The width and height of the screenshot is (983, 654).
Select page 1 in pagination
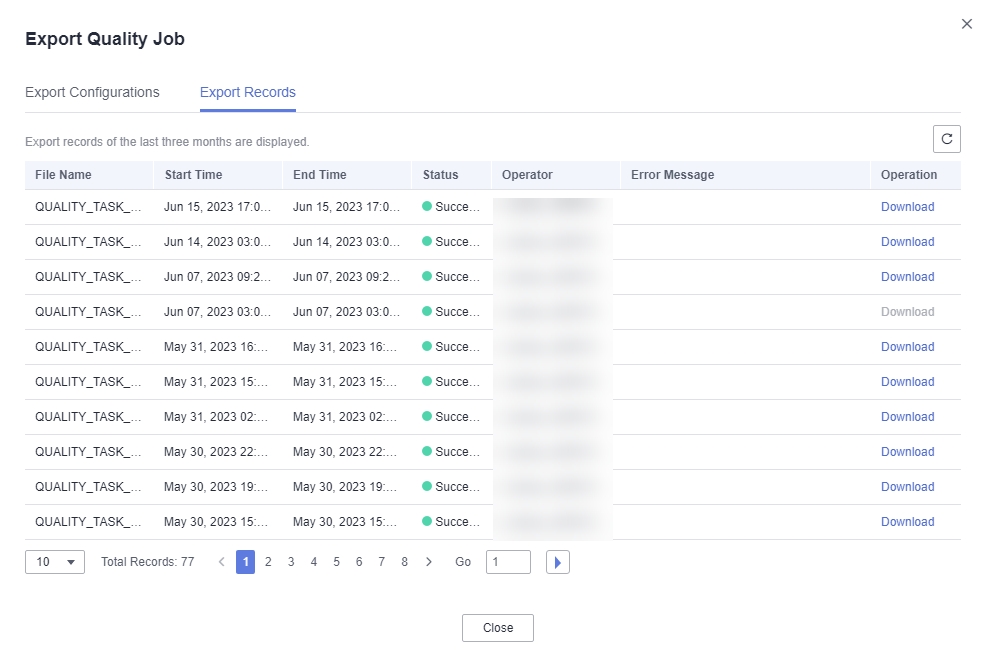point(245,562)
